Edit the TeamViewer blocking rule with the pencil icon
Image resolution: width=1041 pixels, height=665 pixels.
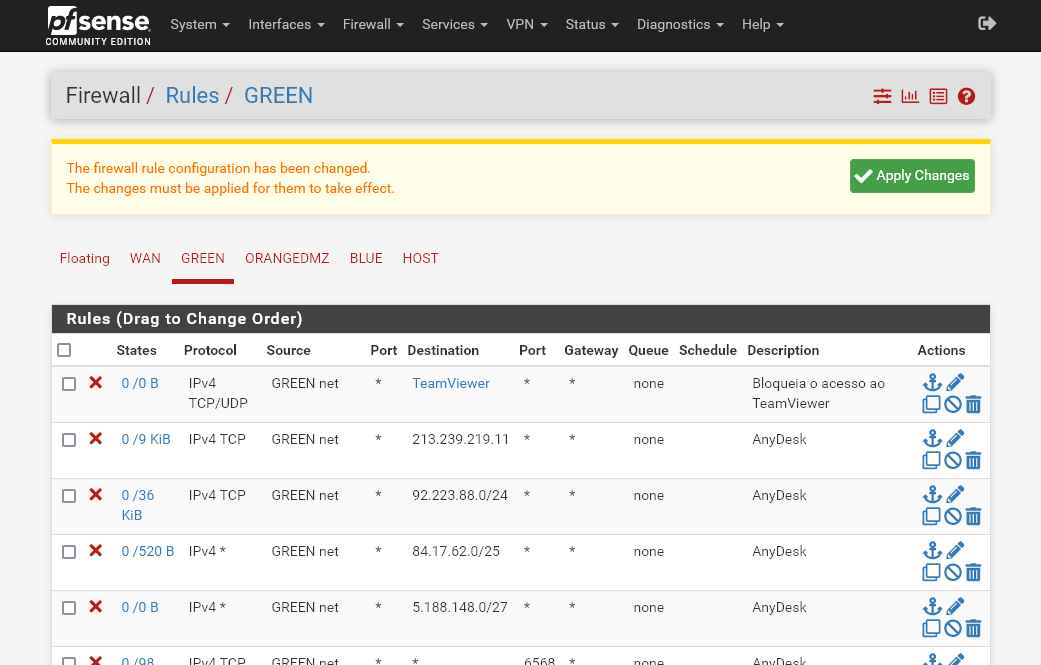click(x=954, y=381)
